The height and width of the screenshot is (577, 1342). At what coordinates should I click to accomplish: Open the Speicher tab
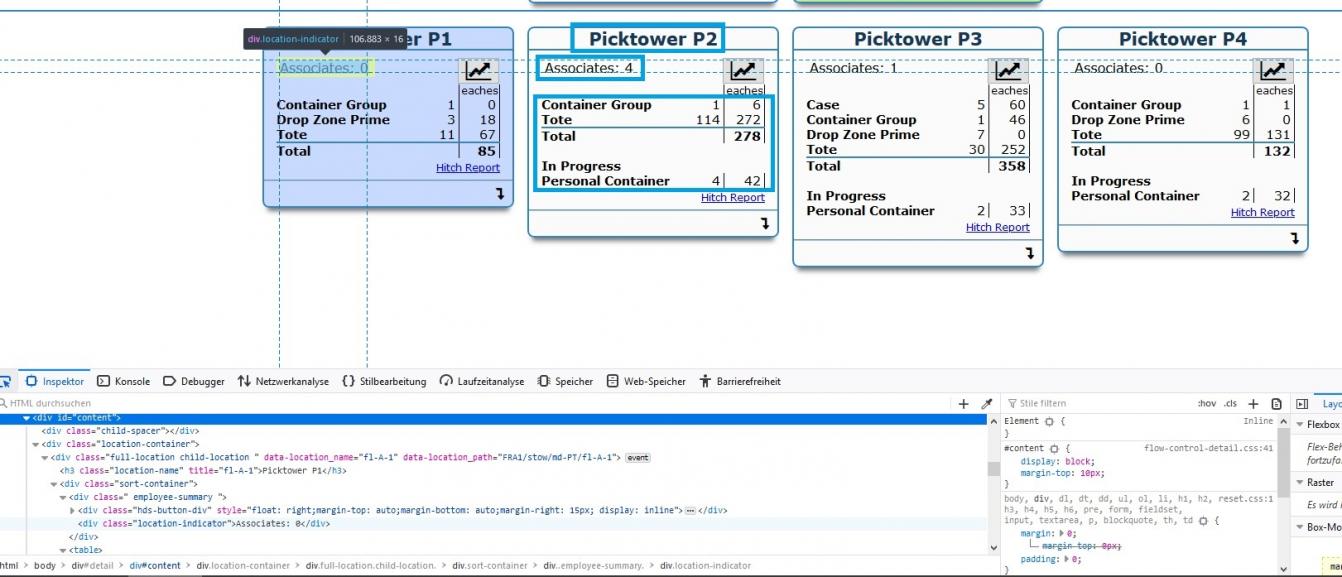pos(566,381)
